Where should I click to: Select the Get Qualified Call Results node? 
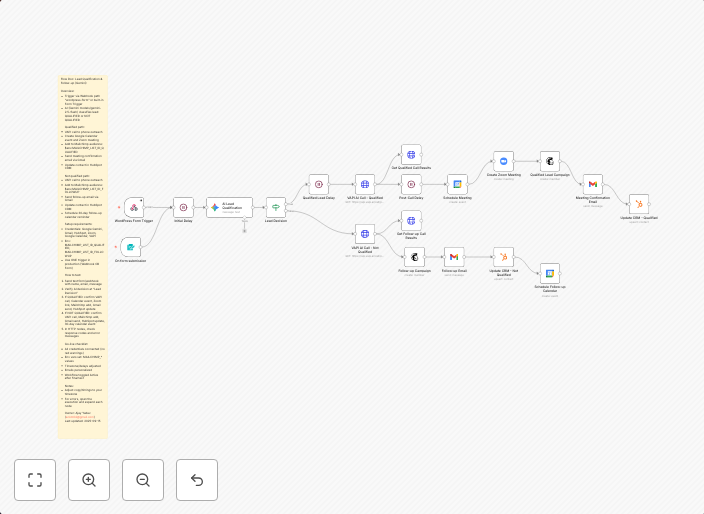point(411,154)
